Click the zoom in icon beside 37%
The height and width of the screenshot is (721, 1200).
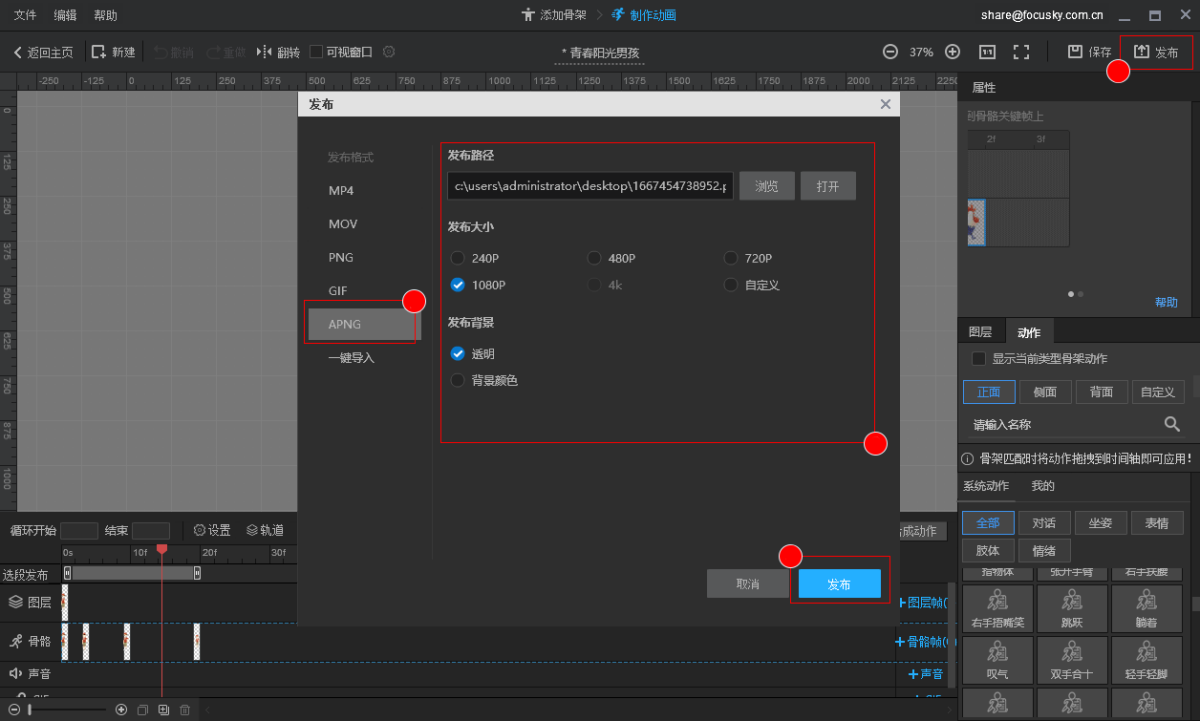tap(952, 52)
